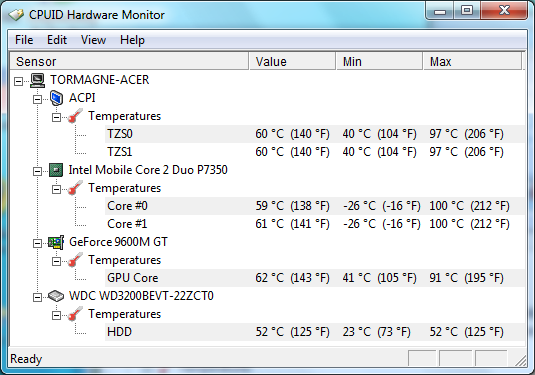The width and height of the screenshot is (535, 375).
Task: Collapse the WDC WD3200BEVT-22ZCT0 node
Action: pyautogui.click(x=38, y=297)
